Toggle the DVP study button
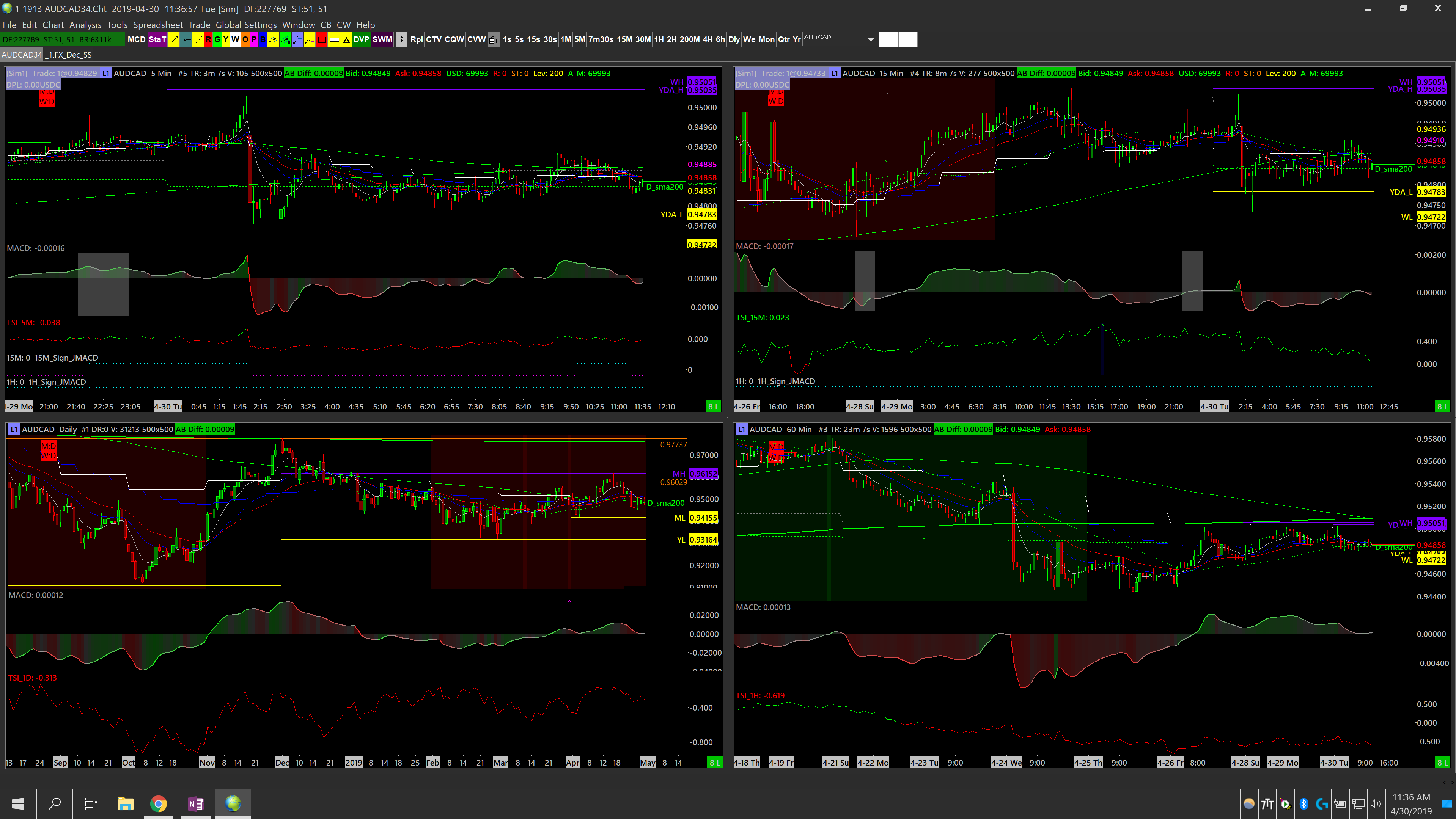Screen dimensions: 1456x819 361,39
